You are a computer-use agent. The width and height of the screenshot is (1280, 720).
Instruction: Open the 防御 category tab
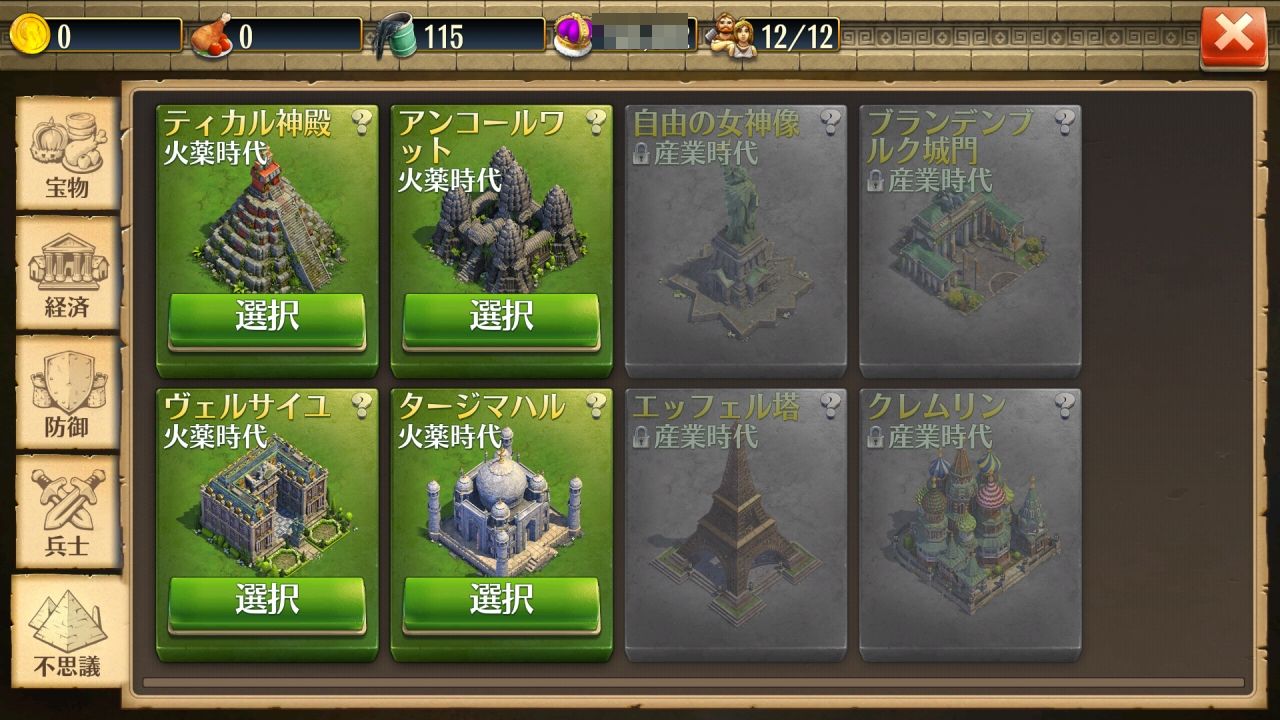pyautogui.click(x=68, y=394)
